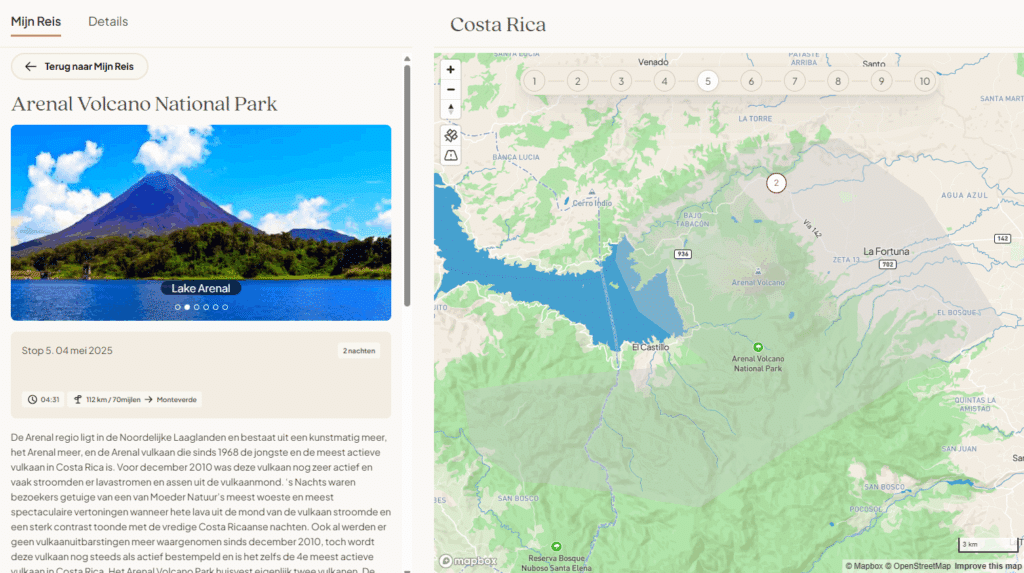
Task: Click the Improve this map link
Action: pyautogui.click(x=988, y=566)
